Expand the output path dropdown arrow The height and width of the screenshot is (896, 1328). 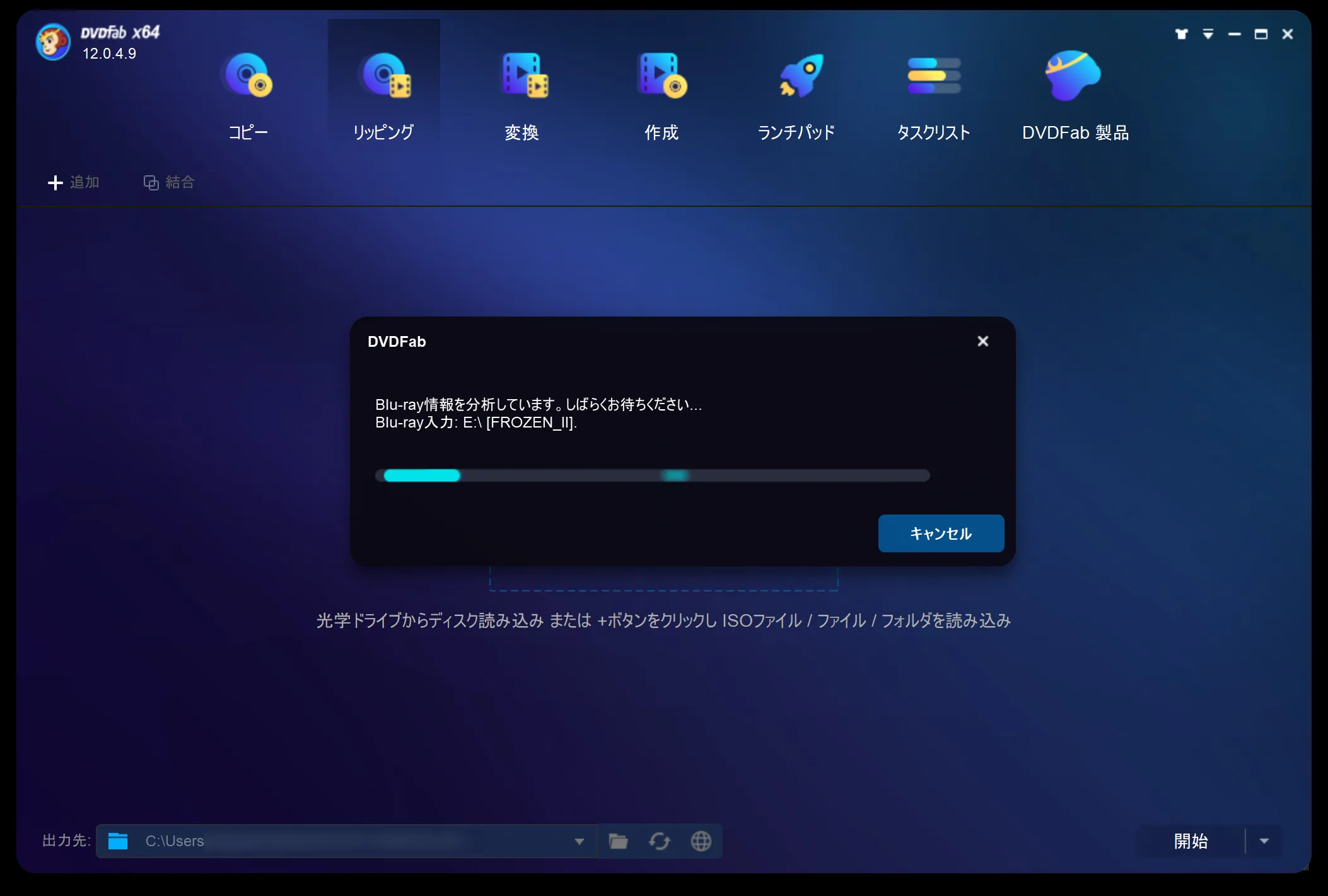[579, 841]
